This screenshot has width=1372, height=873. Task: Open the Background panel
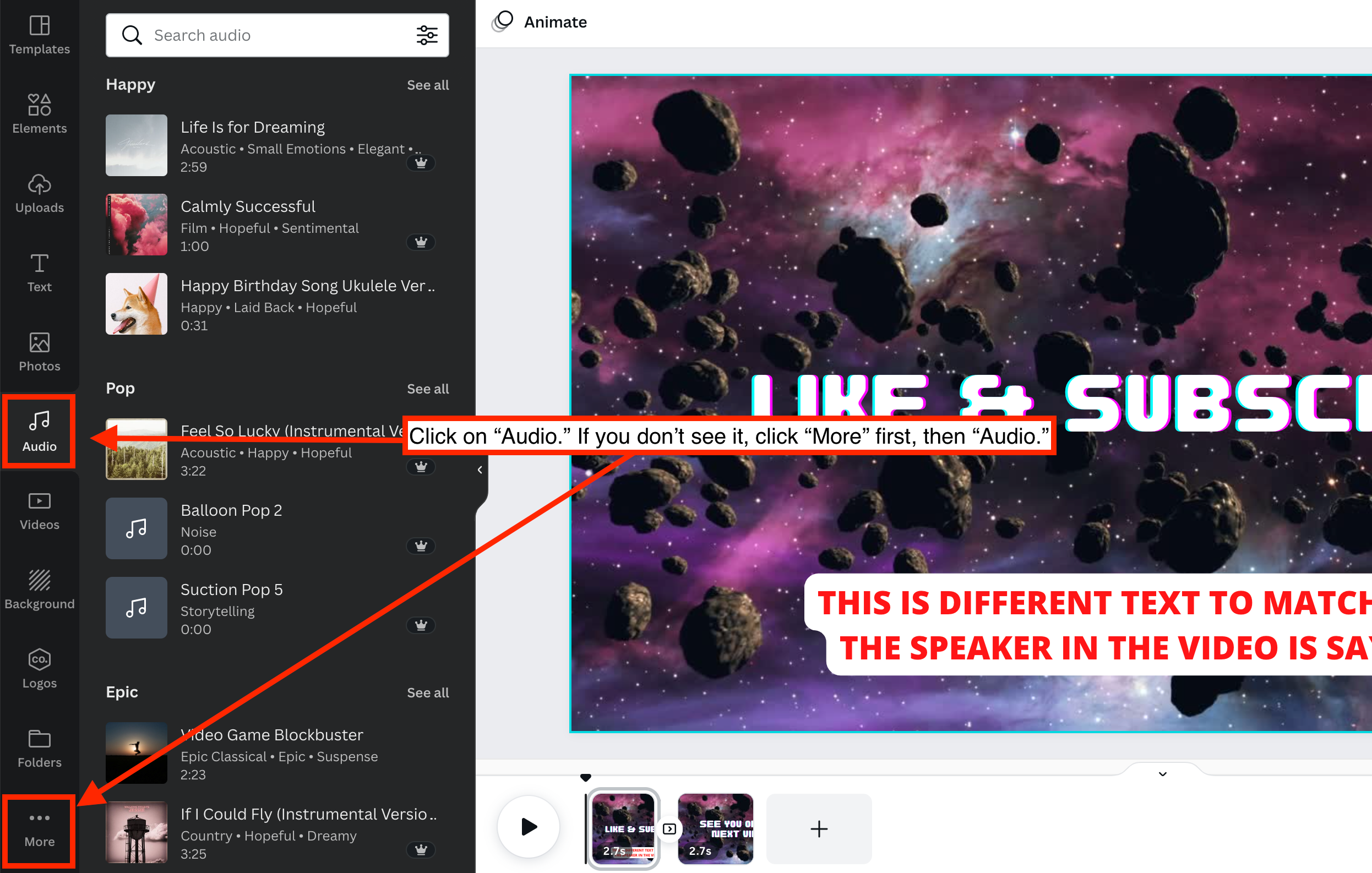pos(39,590)
